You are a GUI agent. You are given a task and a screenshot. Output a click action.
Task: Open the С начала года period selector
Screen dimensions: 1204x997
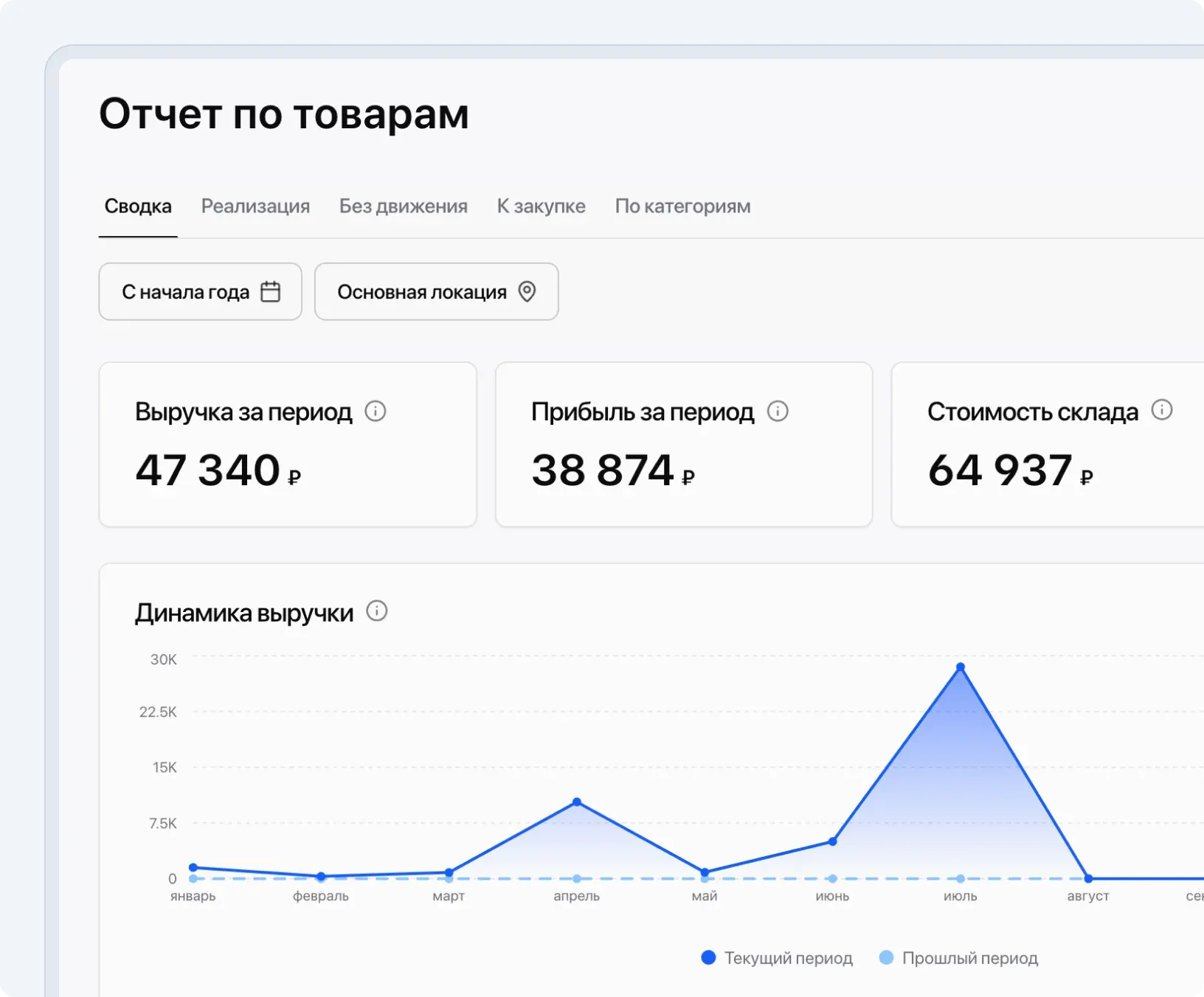[x=199, y=291]
